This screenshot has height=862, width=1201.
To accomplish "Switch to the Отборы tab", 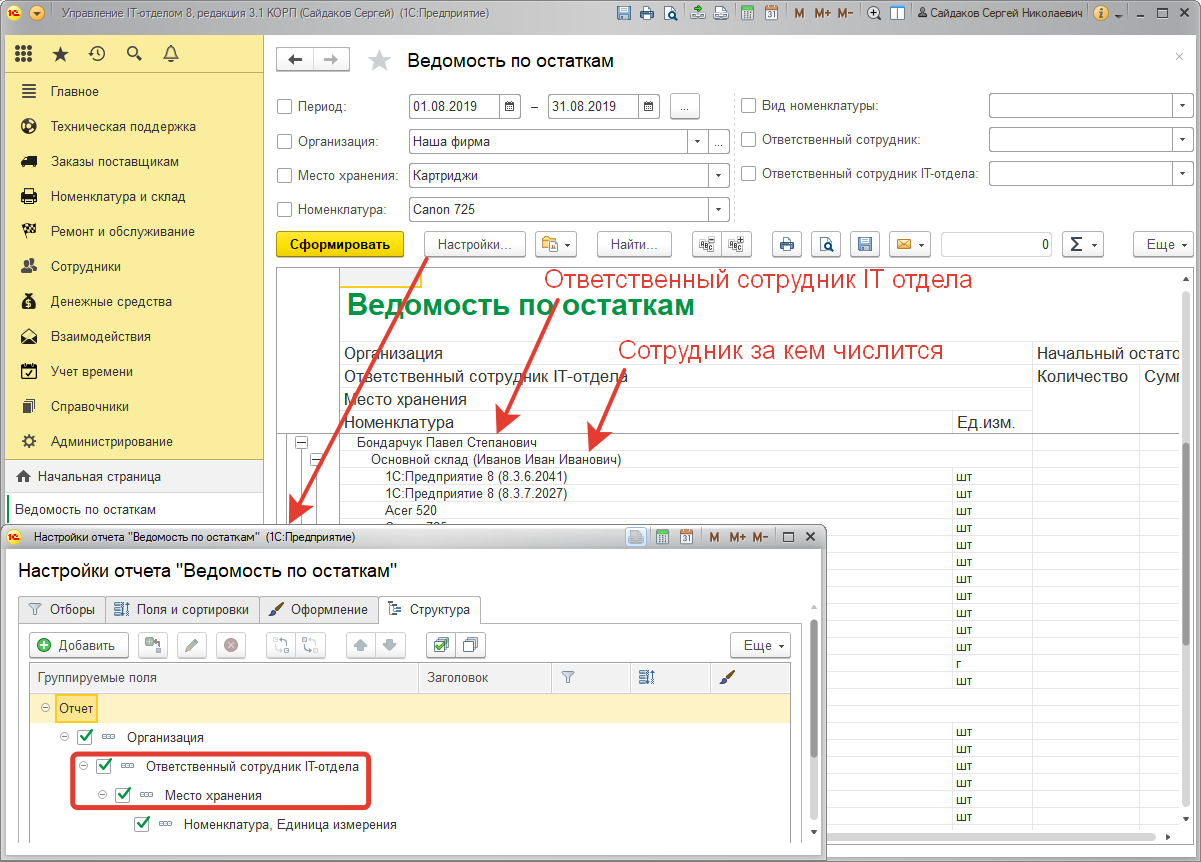I will (x=62, y=609).
